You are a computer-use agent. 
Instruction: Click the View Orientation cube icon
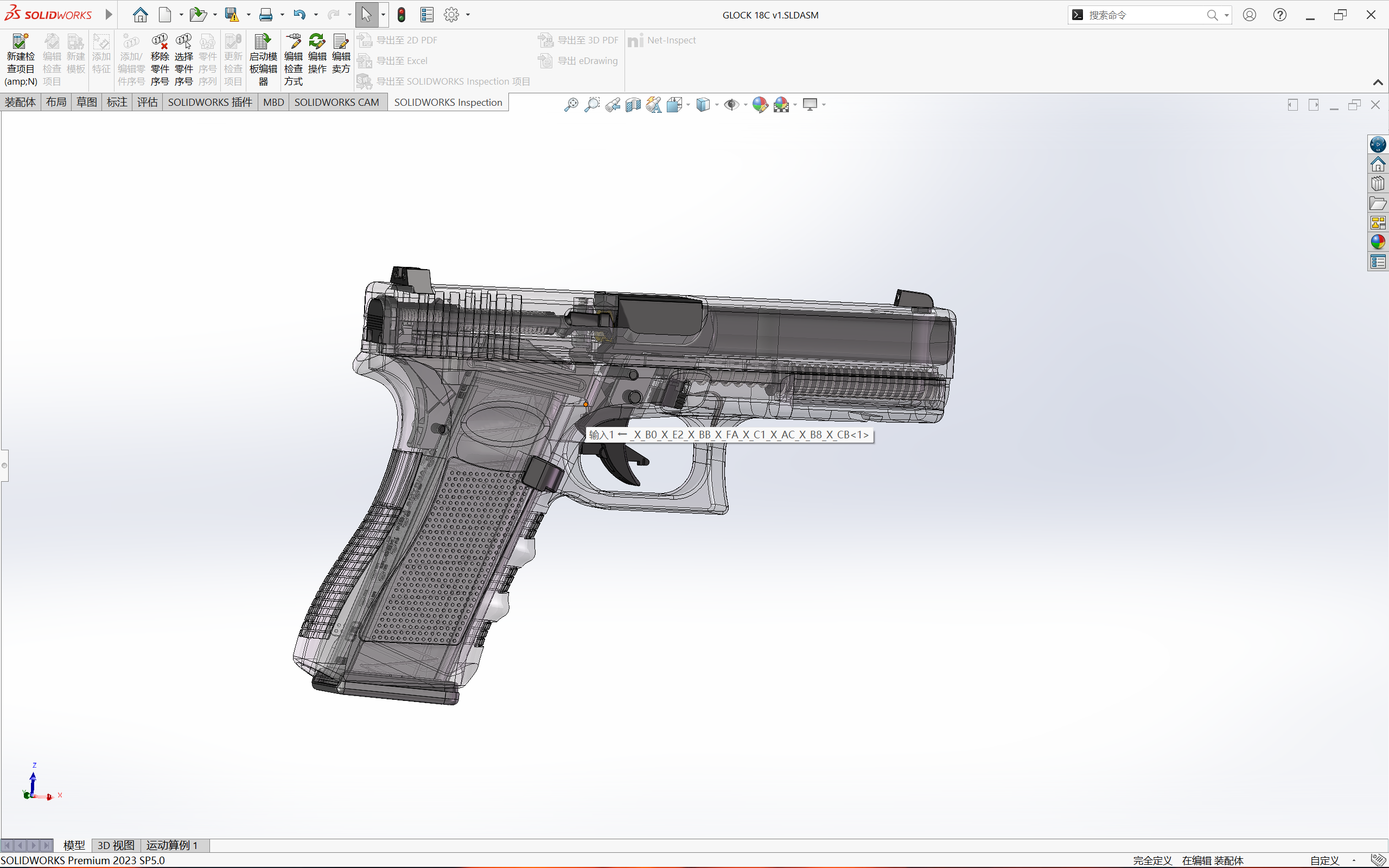674,105
